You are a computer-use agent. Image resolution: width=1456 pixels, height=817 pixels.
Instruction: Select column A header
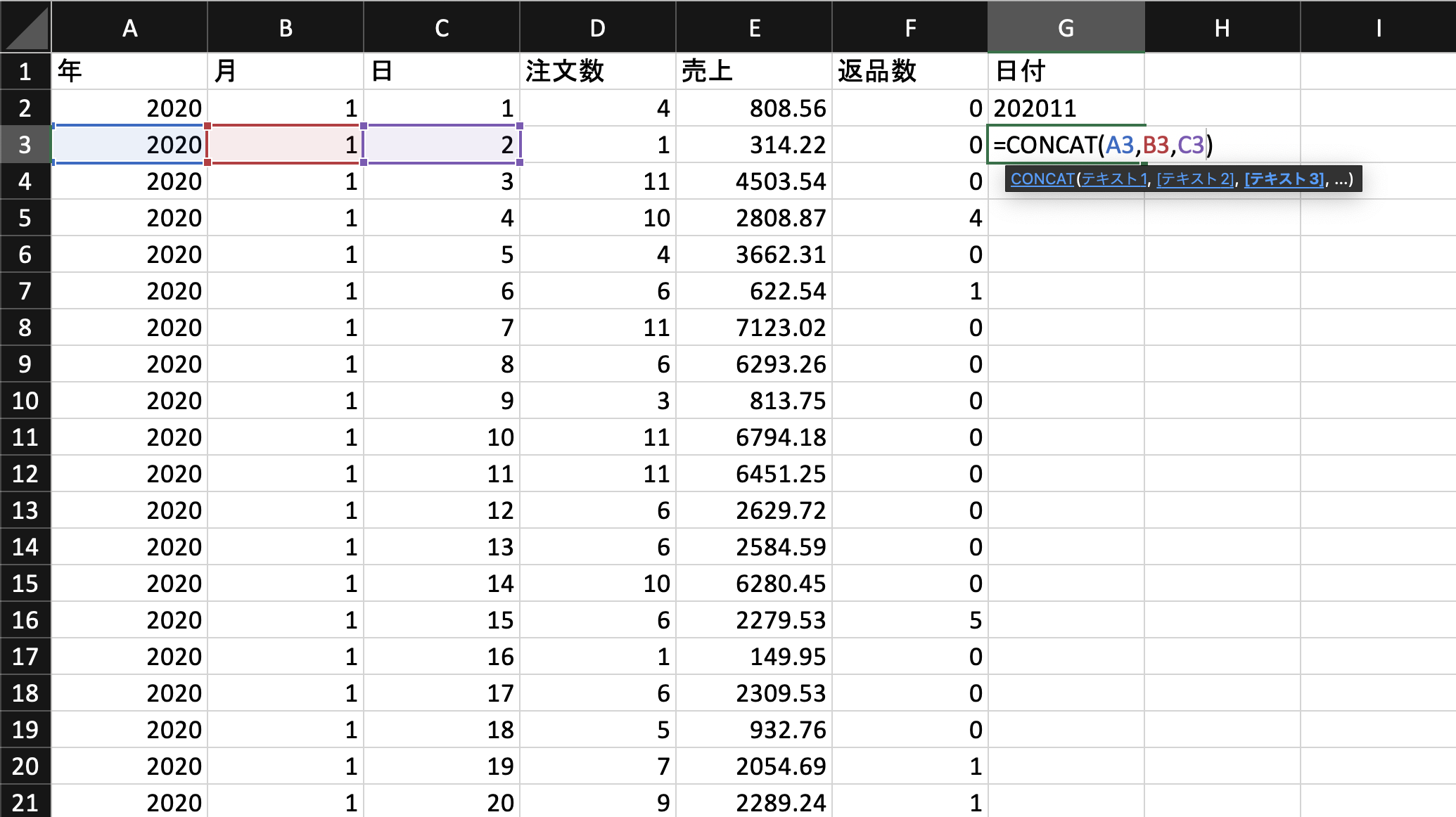[129, 28]
